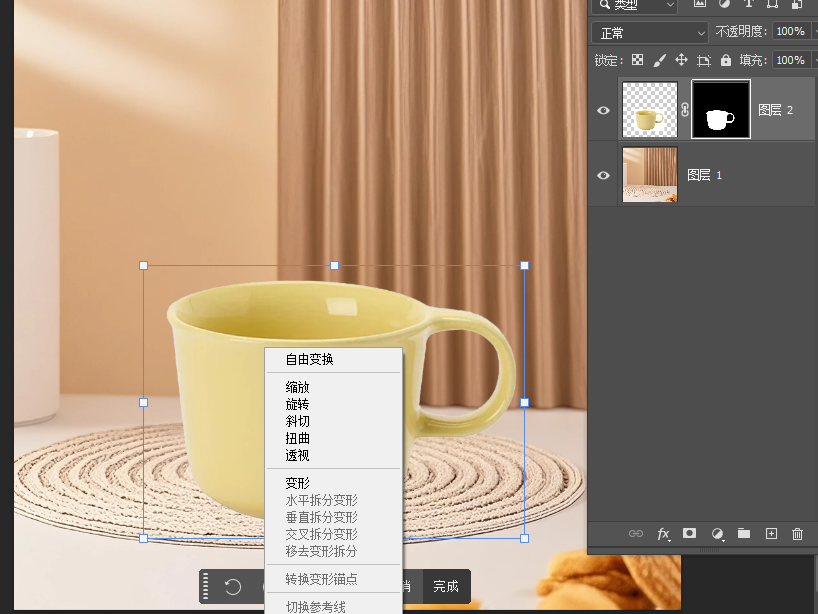Click the left-middle transform handle
Image resolution: width=818 pixels, height=614 pixels.
143,402
